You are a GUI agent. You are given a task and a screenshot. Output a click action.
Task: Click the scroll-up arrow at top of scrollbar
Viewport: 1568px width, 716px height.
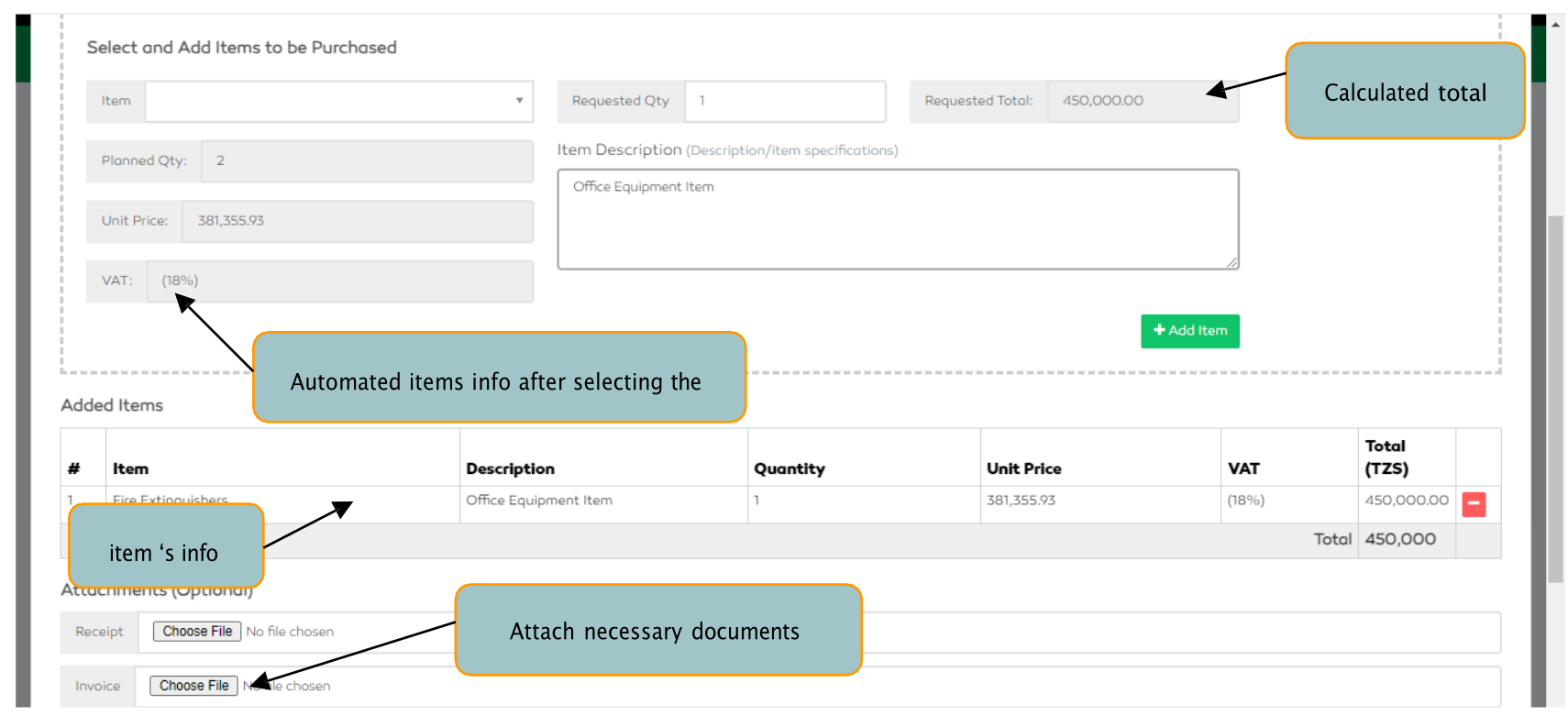(x=1556, y=25)
